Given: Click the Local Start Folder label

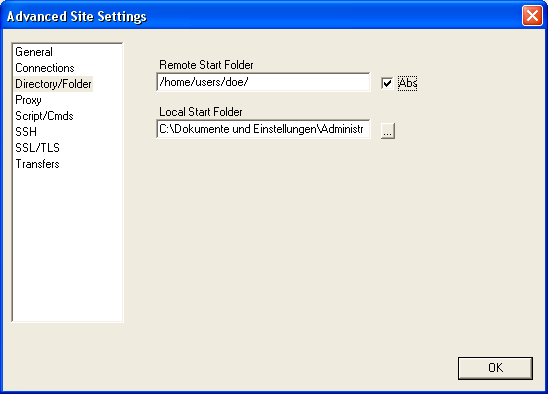Looking at the screenshot, I should point(201,112).
